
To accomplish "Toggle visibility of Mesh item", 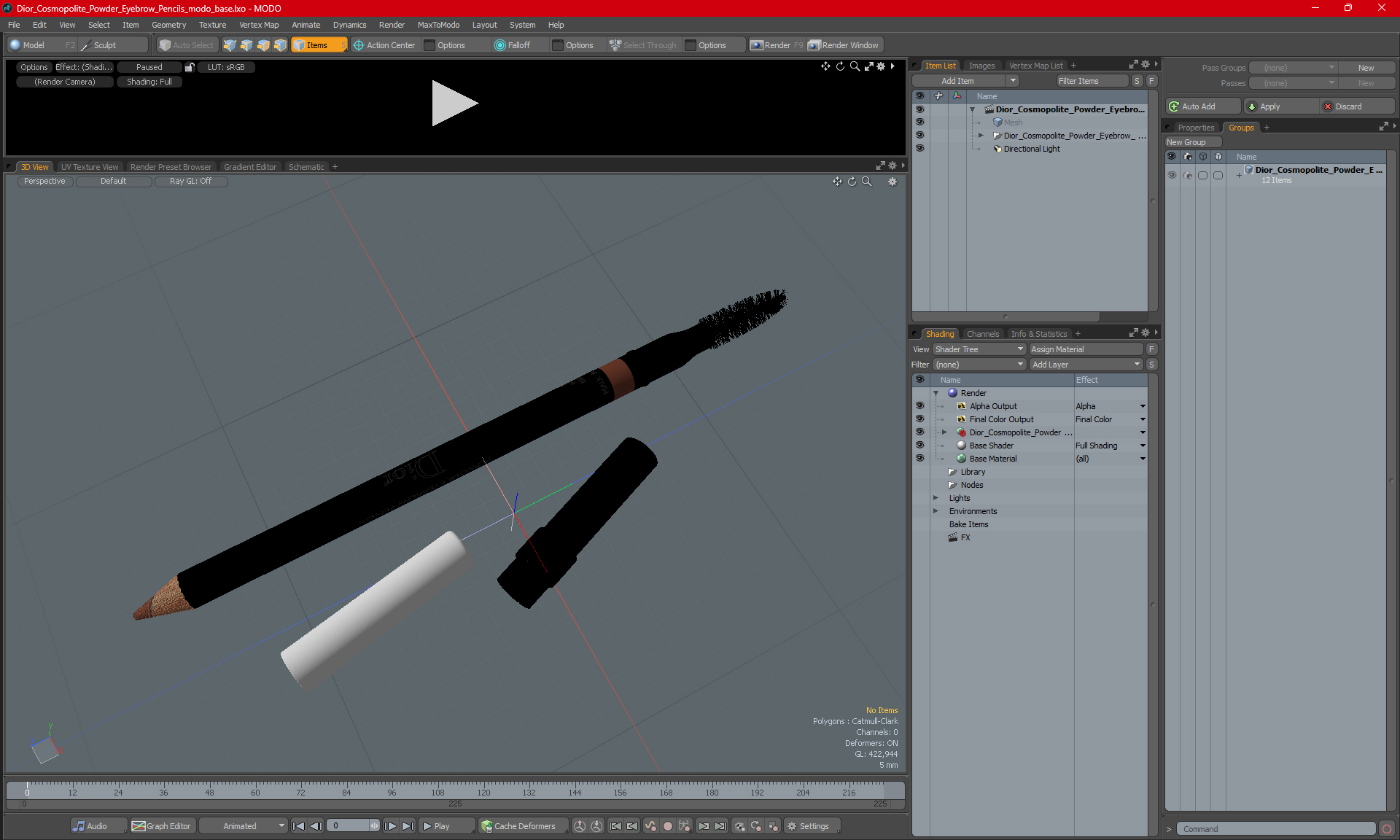I will pyautogui.click(x=919, y=122).
